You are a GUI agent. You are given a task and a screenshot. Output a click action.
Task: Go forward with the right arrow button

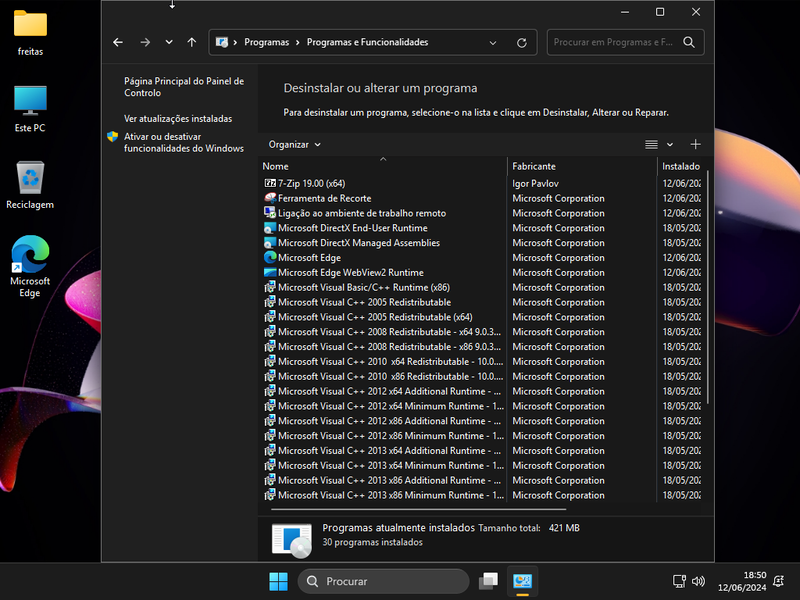(145, 42)
